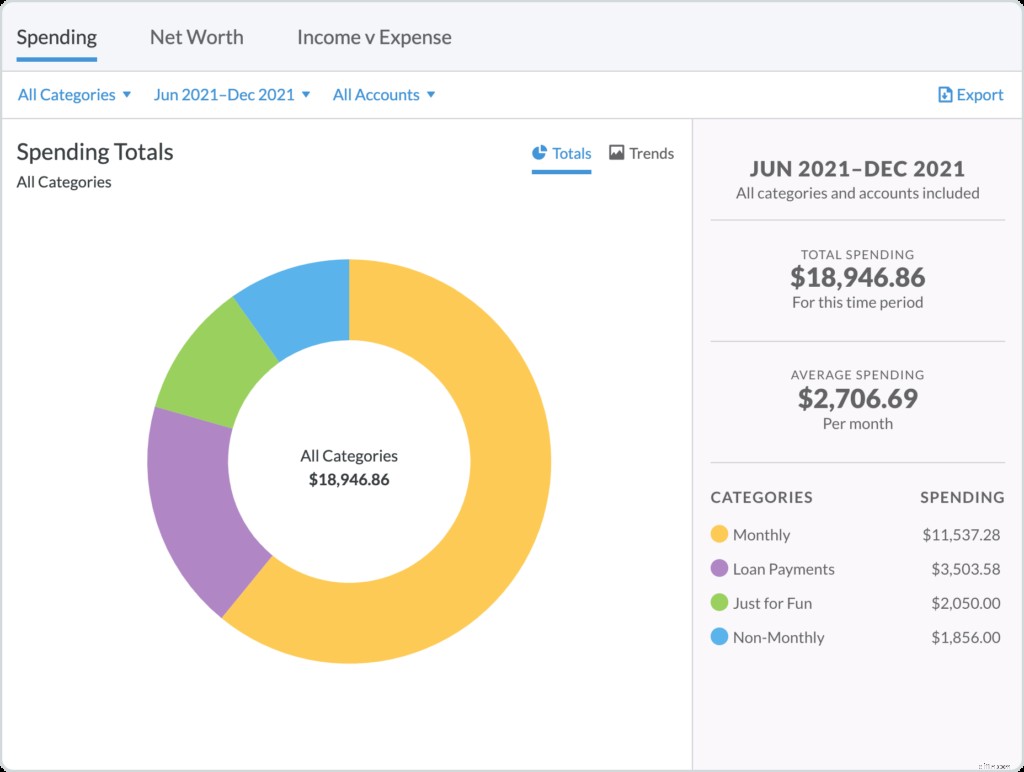Open the Income v Expense tab

click(373, 37)
